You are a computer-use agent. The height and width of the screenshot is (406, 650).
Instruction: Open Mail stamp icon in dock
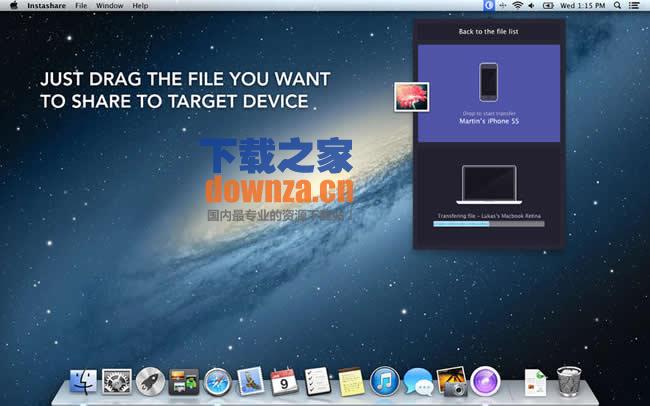coord(250,381)
